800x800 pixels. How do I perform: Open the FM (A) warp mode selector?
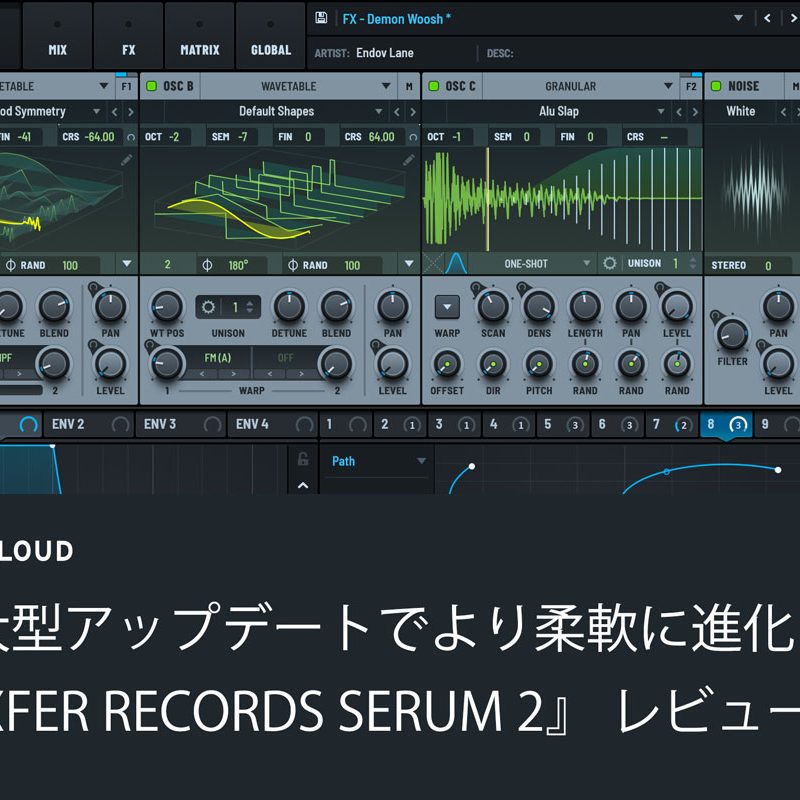[218, 358]
